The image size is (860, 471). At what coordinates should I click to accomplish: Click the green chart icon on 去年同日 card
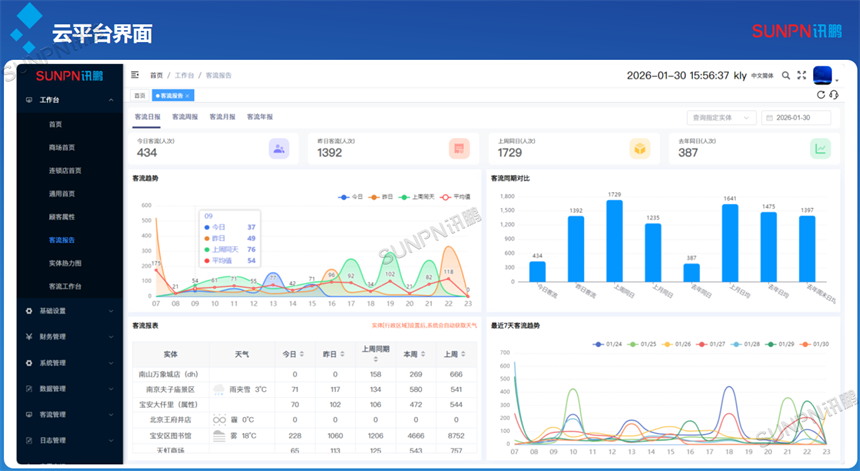(820, 149)
